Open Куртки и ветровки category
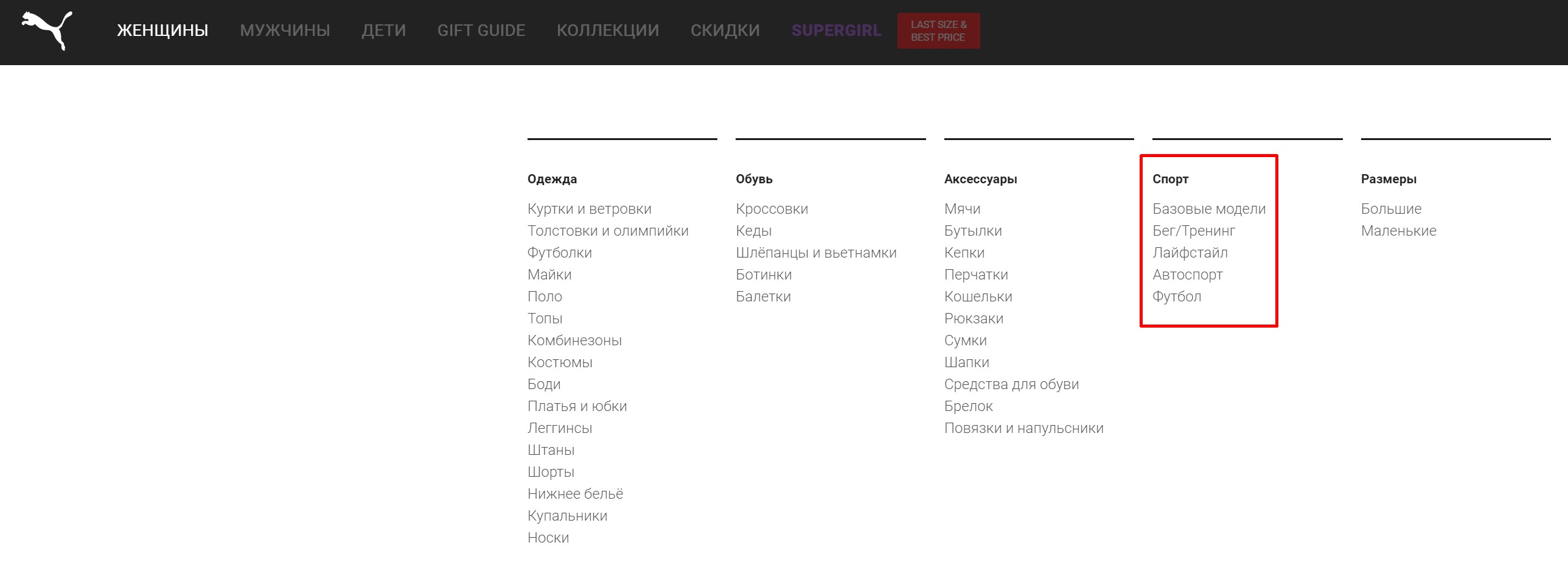This screenshot has width=1568, height=573. tap(589, 209)
